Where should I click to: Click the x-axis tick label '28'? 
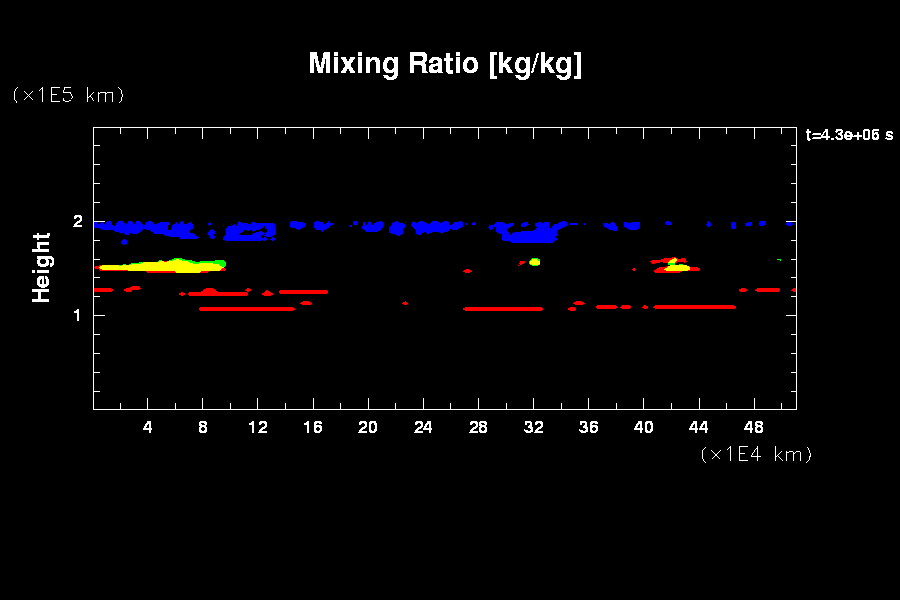478,427
